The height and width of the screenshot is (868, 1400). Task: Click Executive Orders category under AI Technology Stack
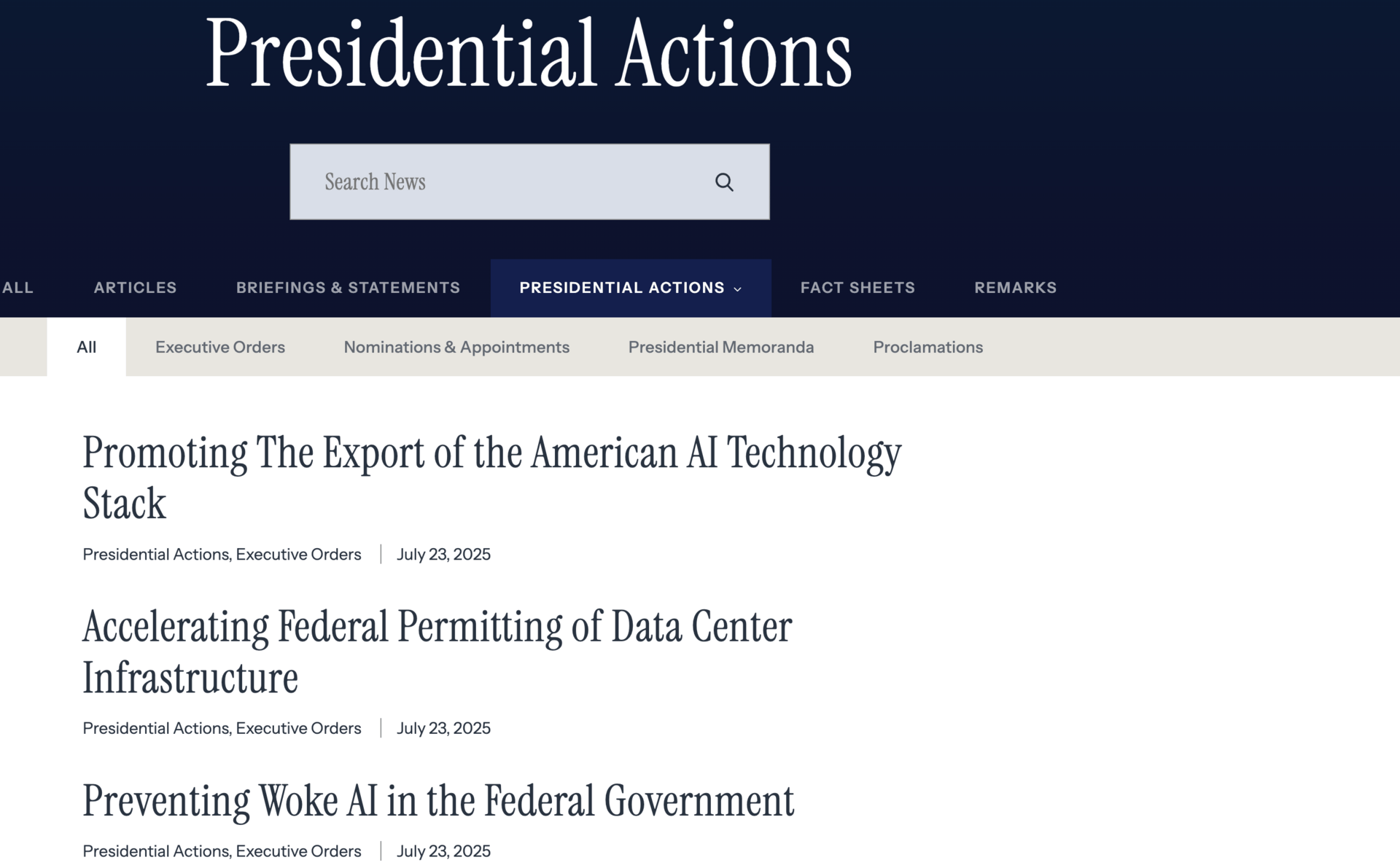[x=298, y=555]
